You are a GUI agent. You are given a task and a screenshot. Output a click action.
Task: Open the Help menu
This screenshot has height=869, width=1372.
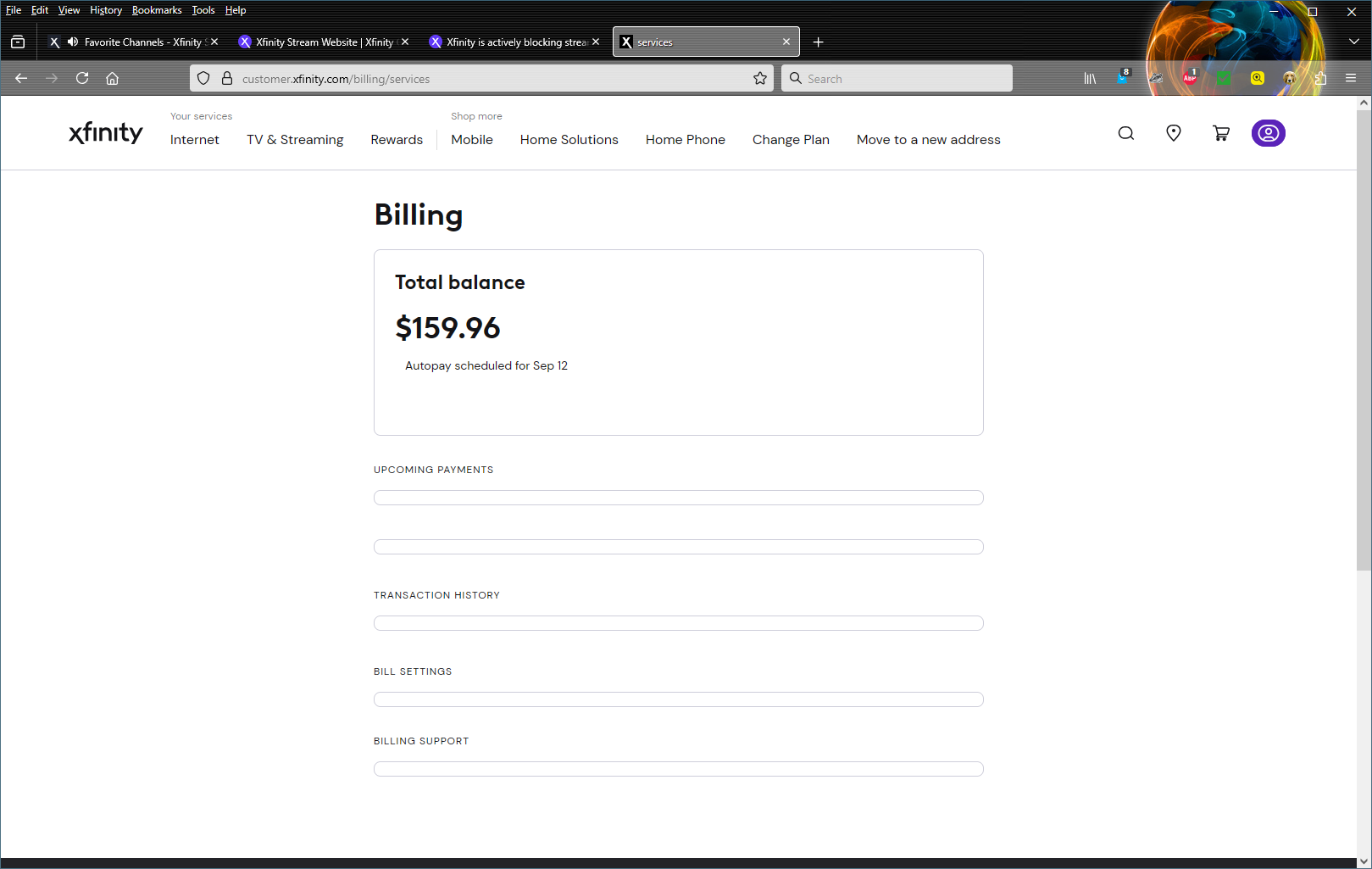[x=236, y=10]
